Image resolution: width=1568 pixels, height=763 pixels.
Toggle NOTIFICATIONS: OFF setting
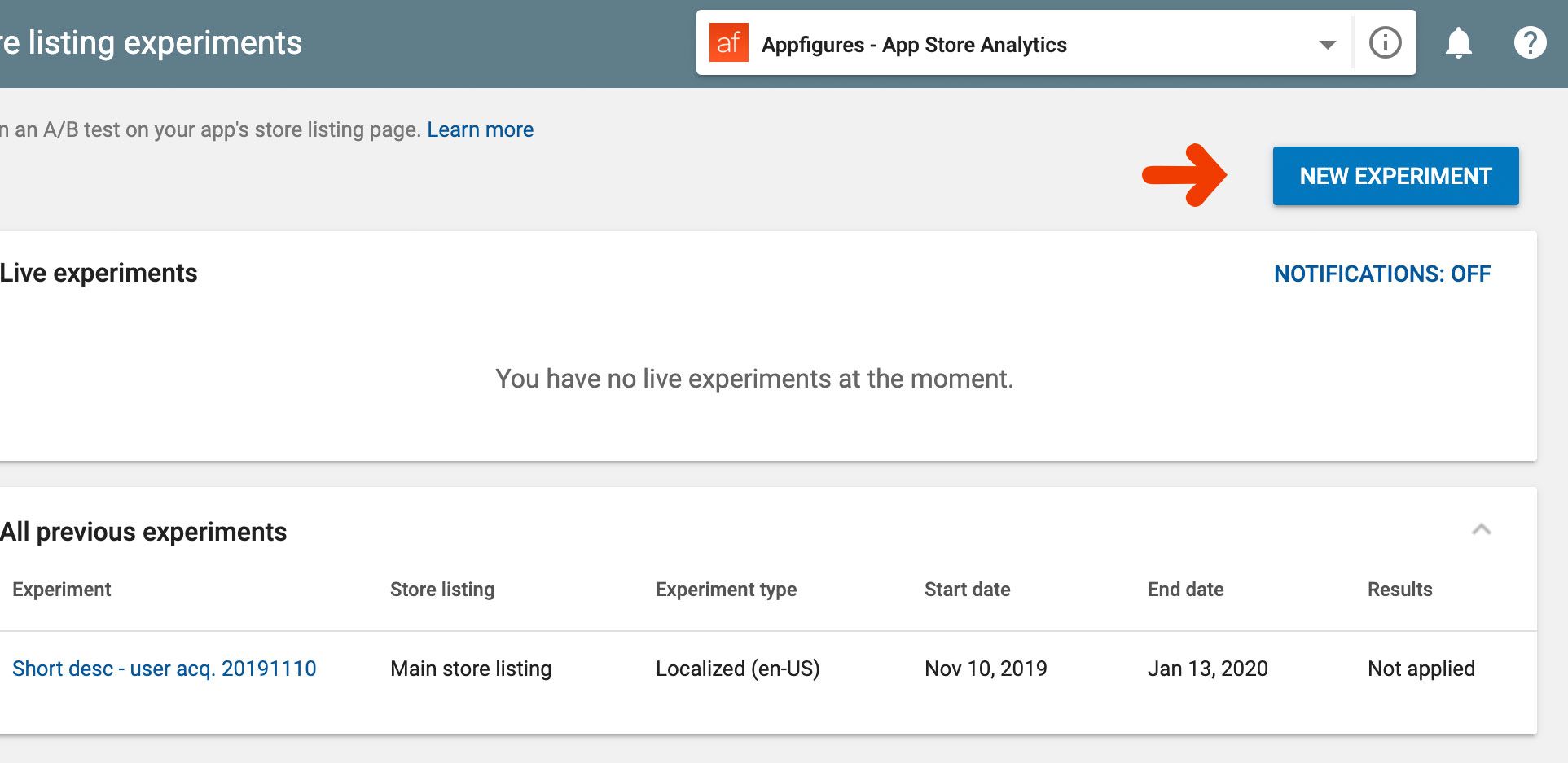tap(1382, 274)
